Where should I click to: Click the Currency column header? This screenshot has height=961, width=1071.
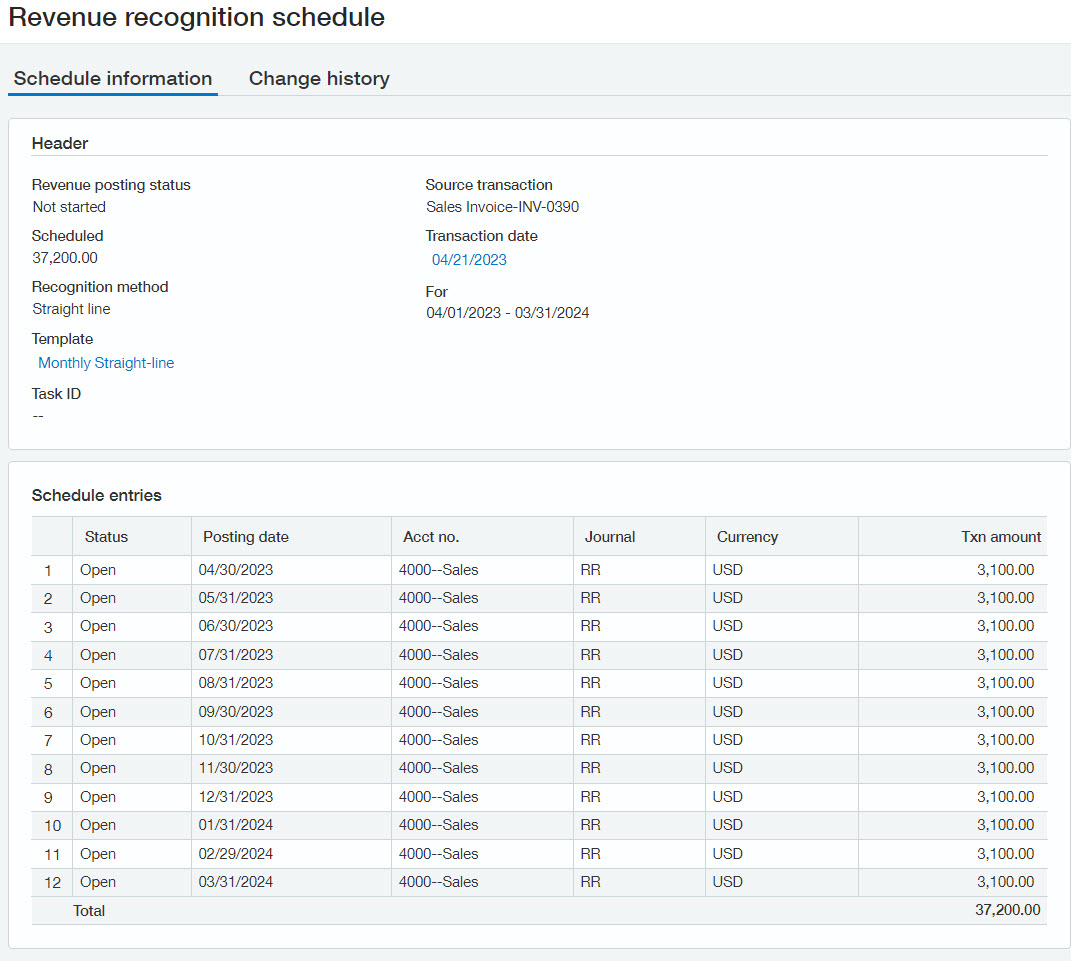747,537
